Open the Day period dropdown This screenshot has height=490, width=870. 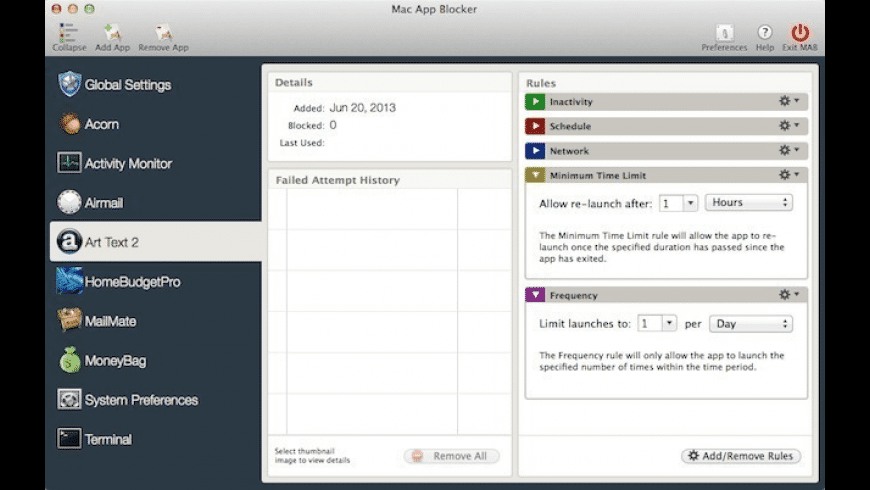[751, 324]
